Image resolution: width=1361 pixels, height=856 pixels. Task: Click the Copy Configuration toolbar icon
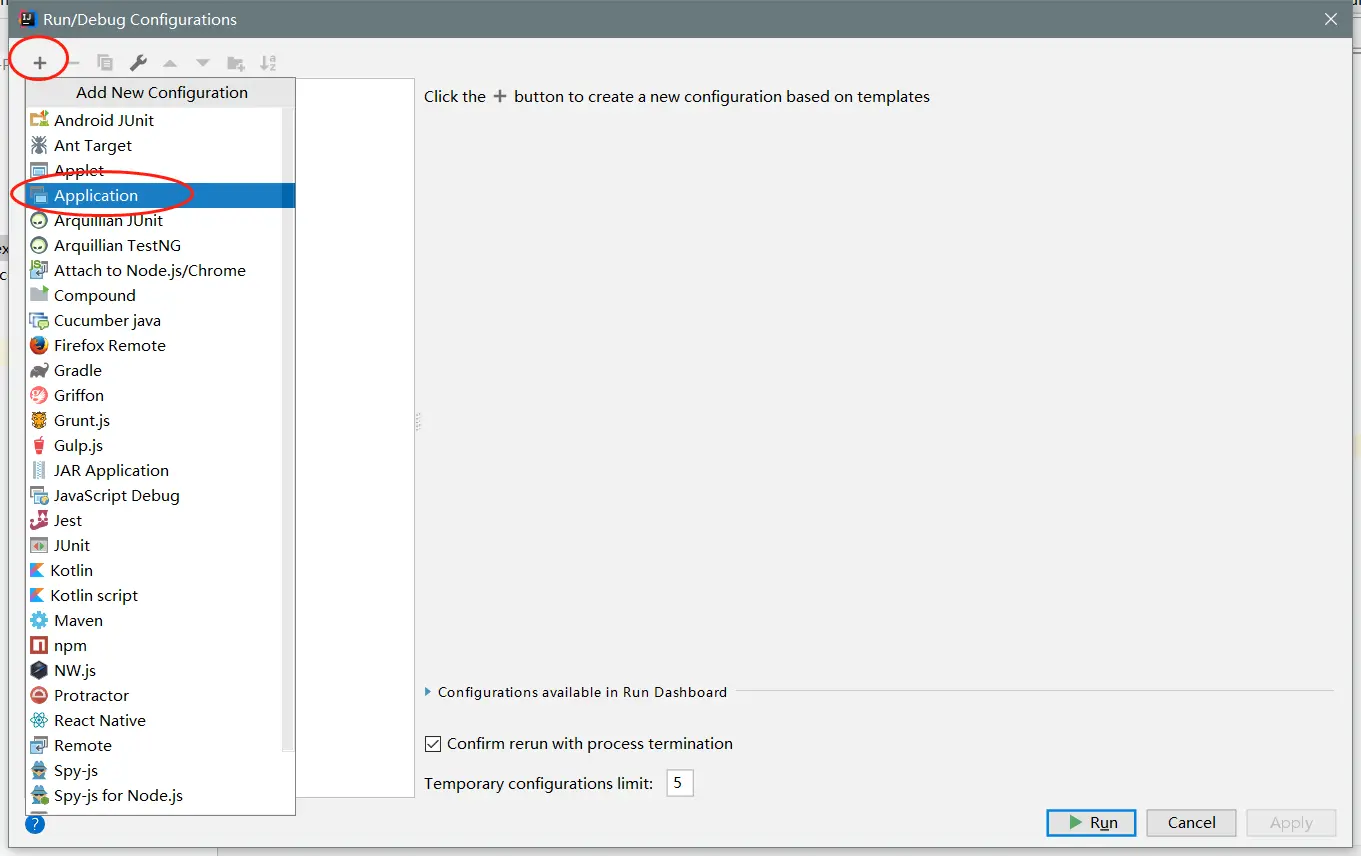[x=105, y=63]
